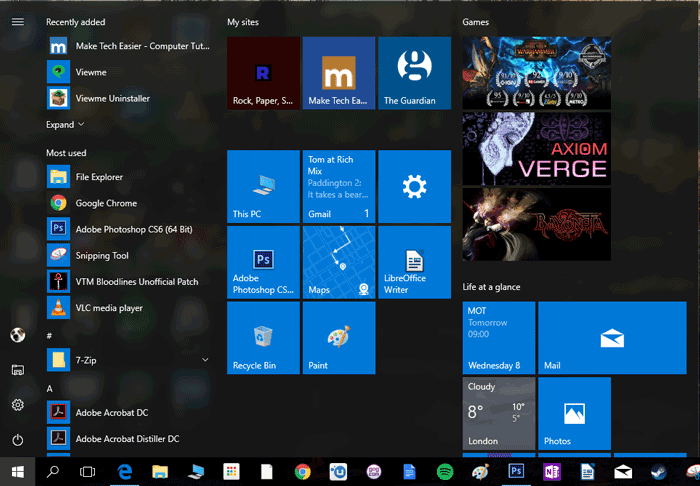Open the Mail tile
700x486 pixels.
(x=612, y=338)
